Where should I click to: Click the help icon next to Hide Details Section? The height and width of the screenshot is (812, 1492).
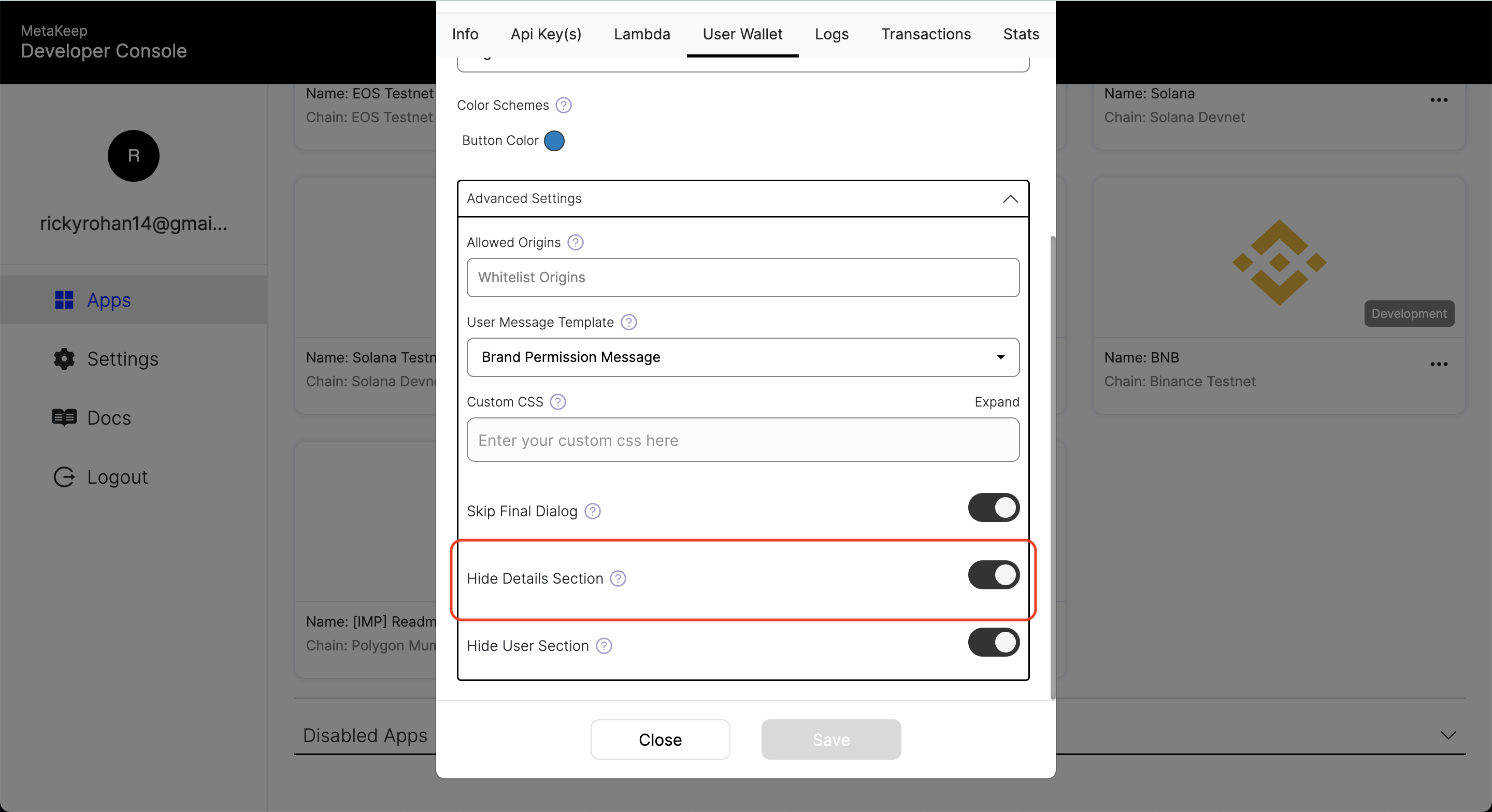click(618, 578)
